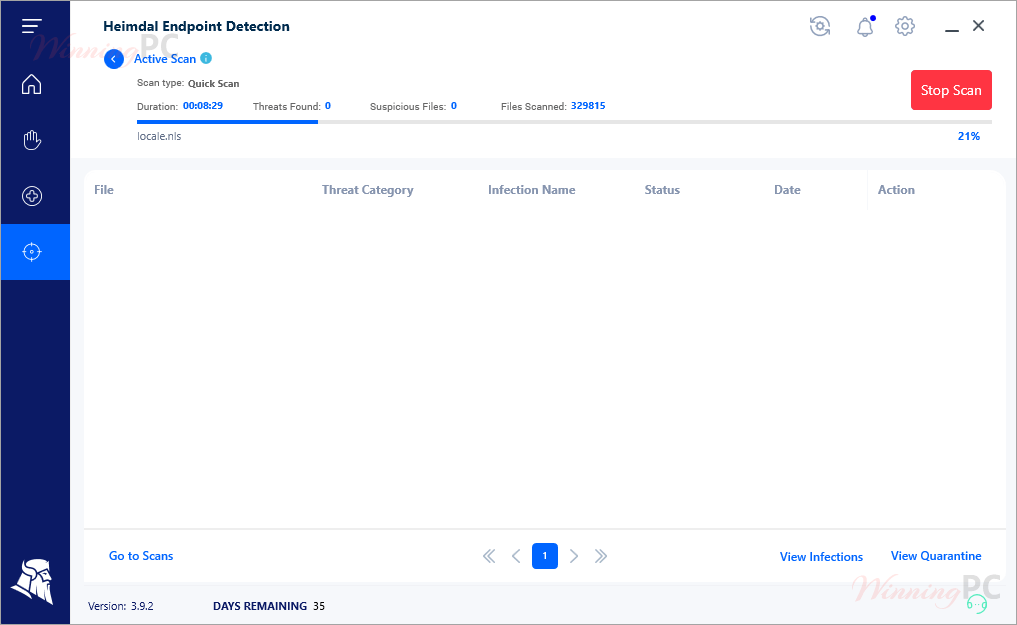Stop the running Quick Scan

pyautogui.click(x=951, y=90)
